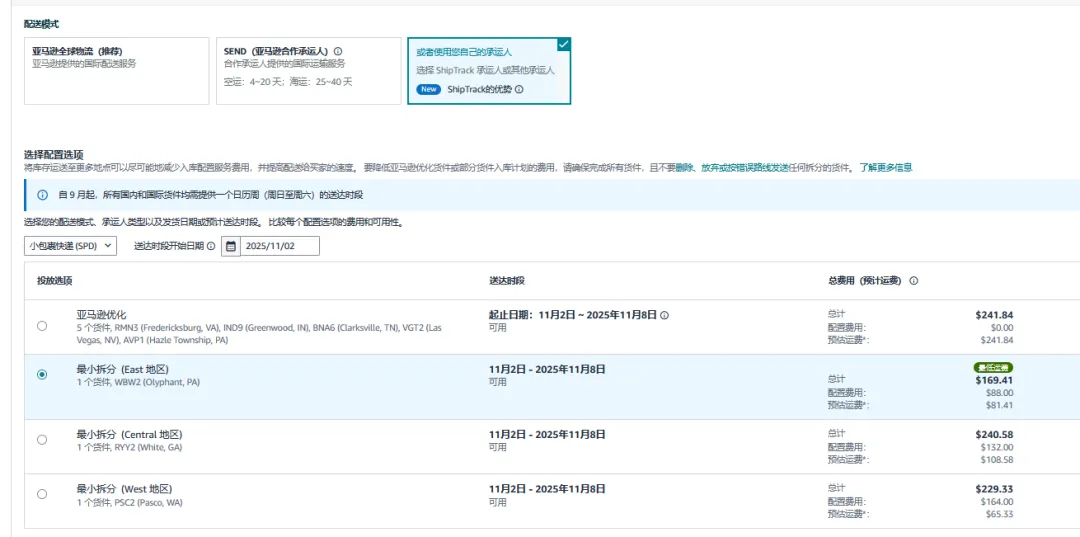Choose SEND (亚马逊合作承运人) shipping mode card
This screenshot has height=537, width=1080.
(309, 71)
